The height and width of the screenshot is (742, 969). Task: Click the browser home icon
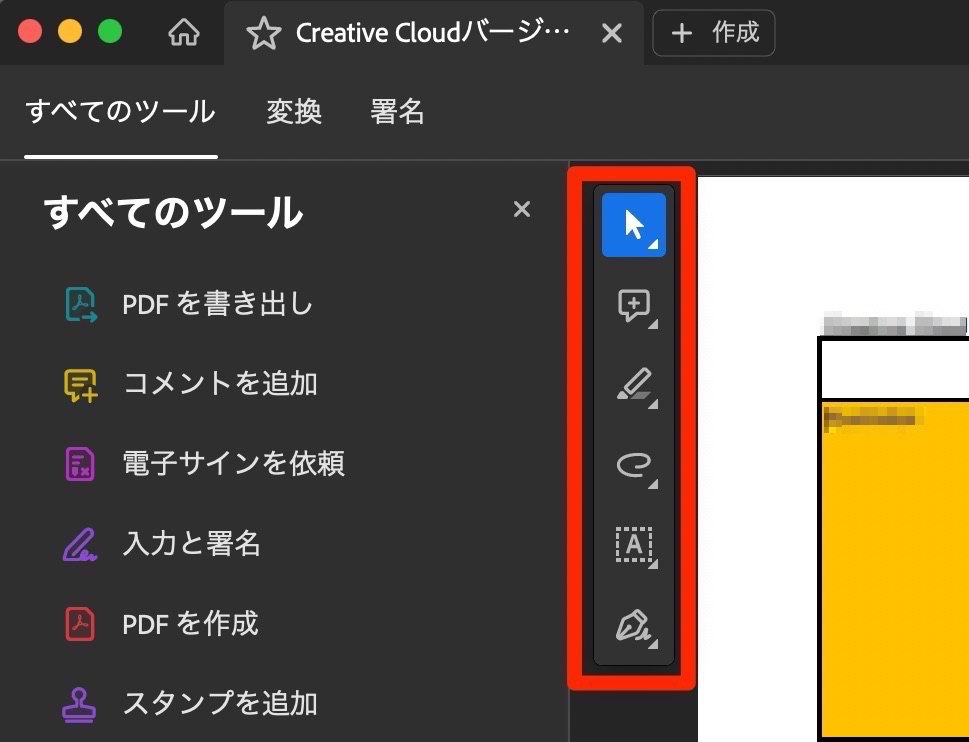point(183,32)
